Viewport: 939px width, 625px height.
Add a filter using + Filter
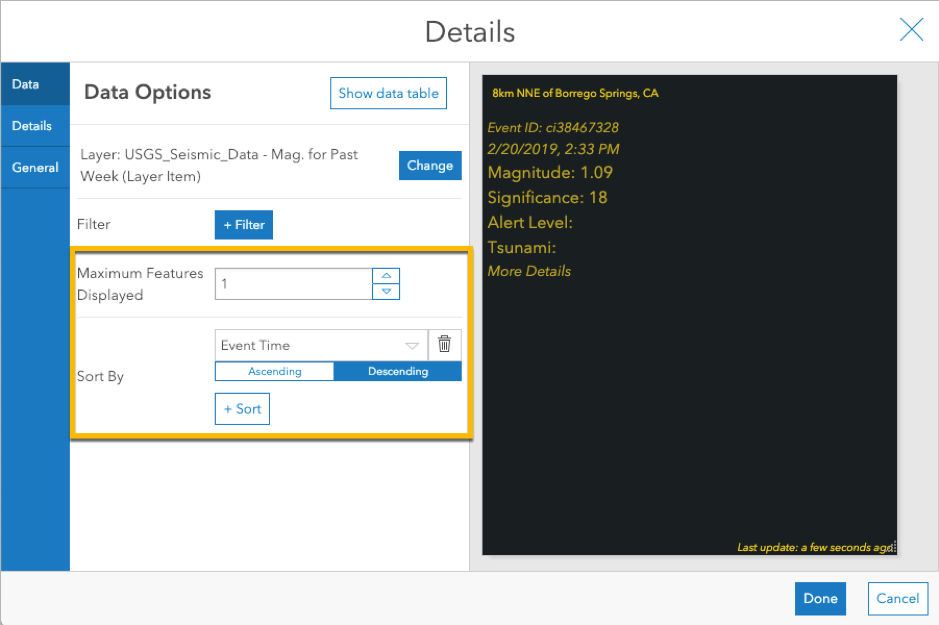(243, 224)
